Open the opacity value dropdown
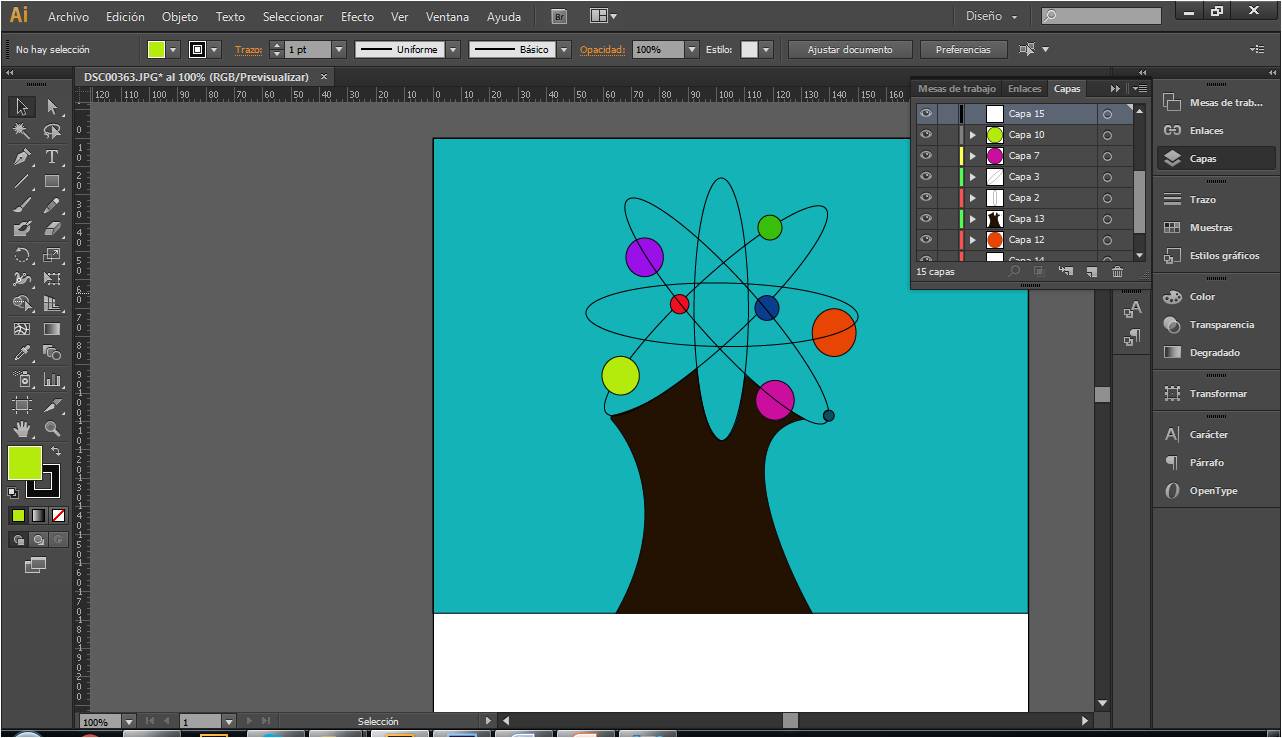 pyautogui.click(x=692, y=49)
